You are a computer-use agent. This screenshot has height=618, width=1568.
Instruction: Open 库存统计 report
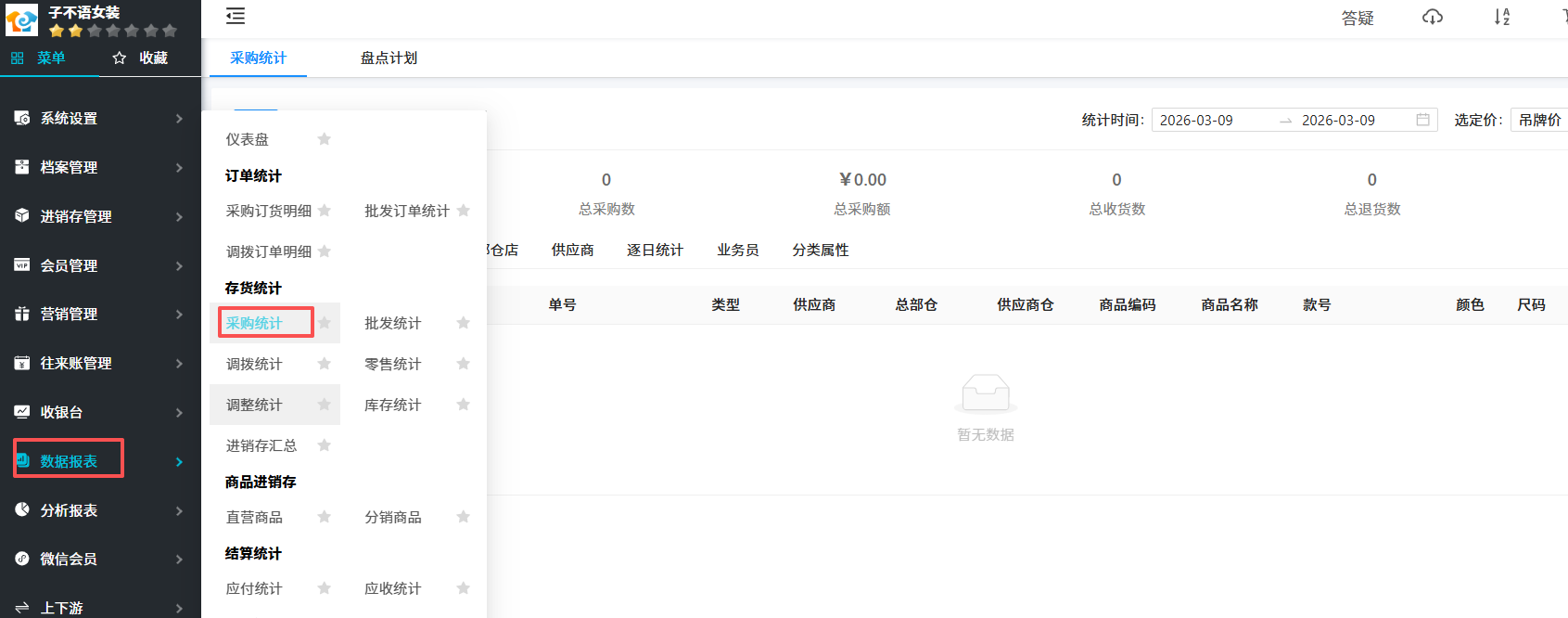pyautogui.click(x=392, y=405)
